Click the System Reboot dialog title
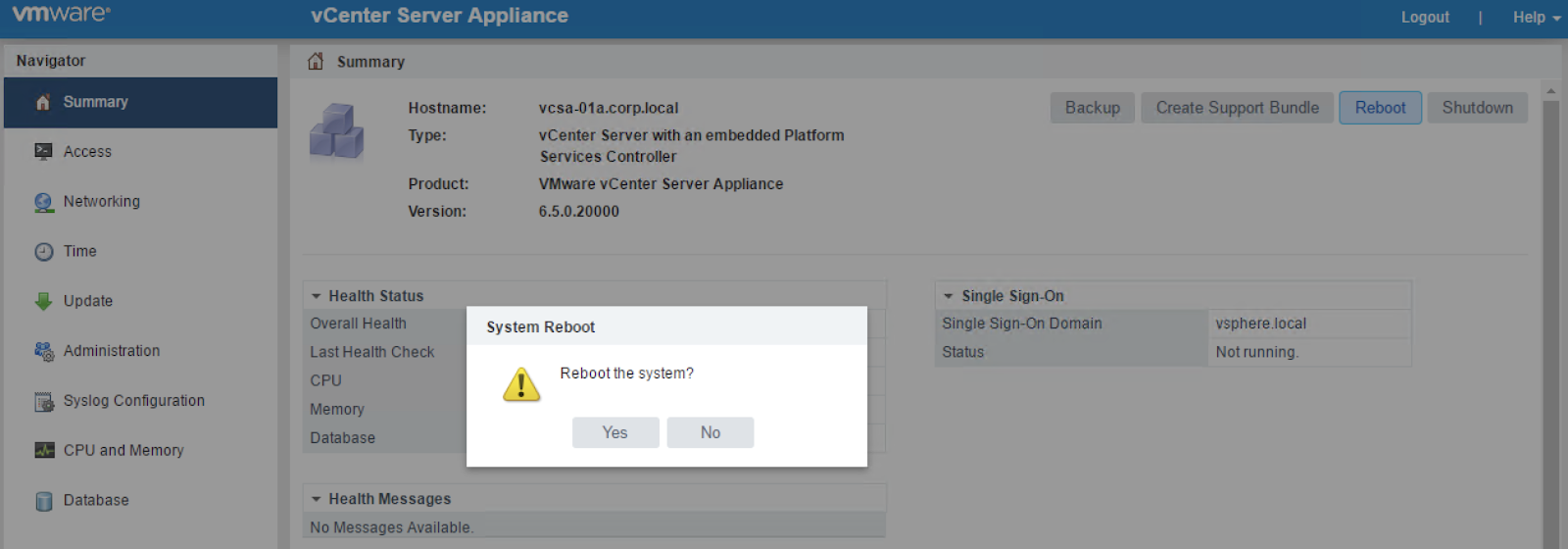 coord(541,327)
